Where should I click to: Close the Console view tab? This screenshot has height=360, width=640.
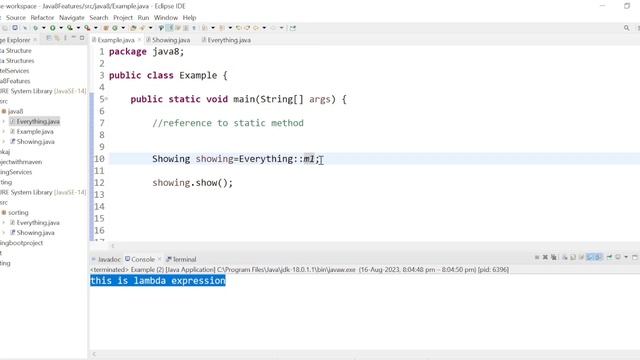(x=159, y=259)
